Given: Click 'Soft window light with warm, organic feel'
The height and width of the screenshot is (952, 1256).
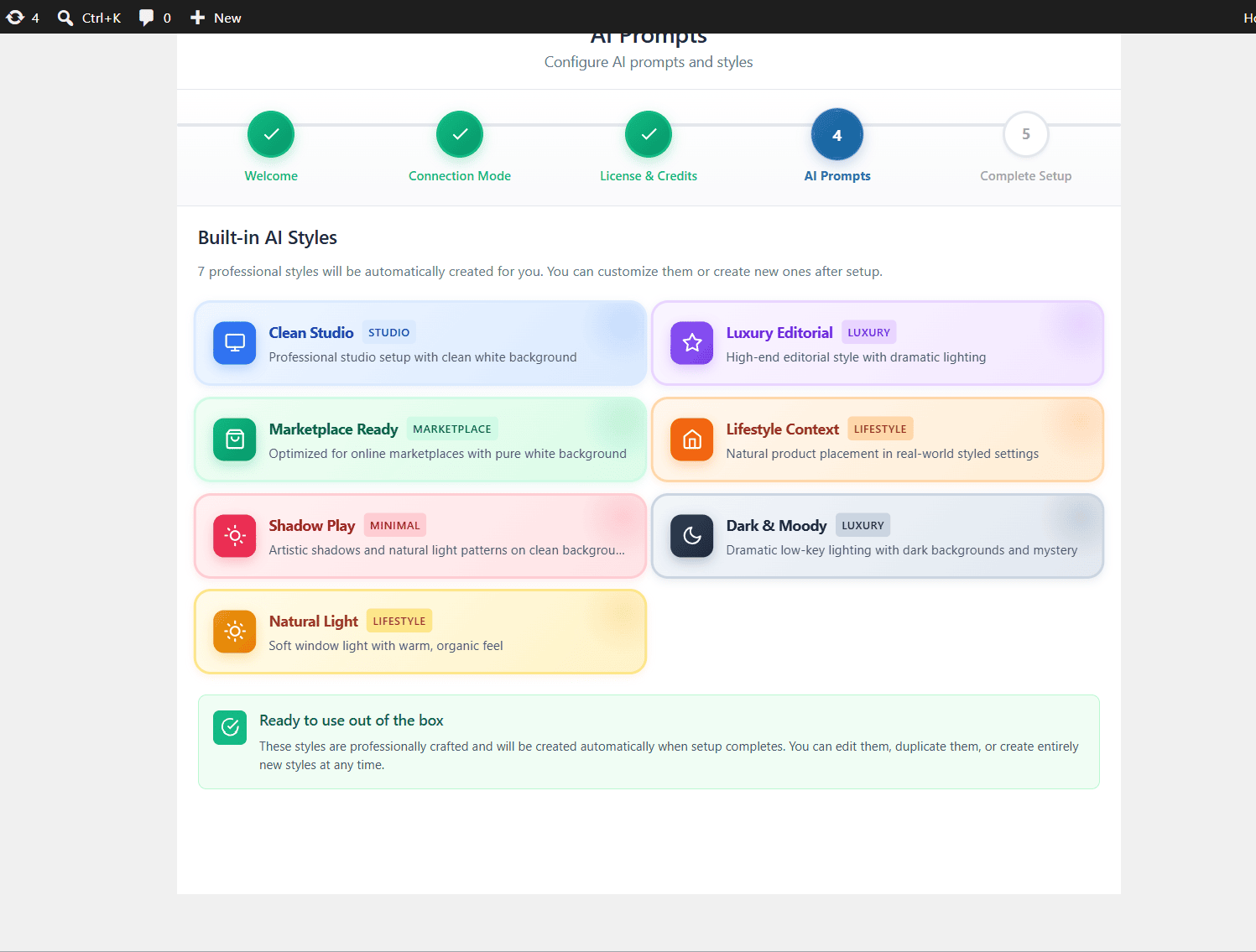Looking at the screenshot, I should pyautogui.click(x=386, y=646).
